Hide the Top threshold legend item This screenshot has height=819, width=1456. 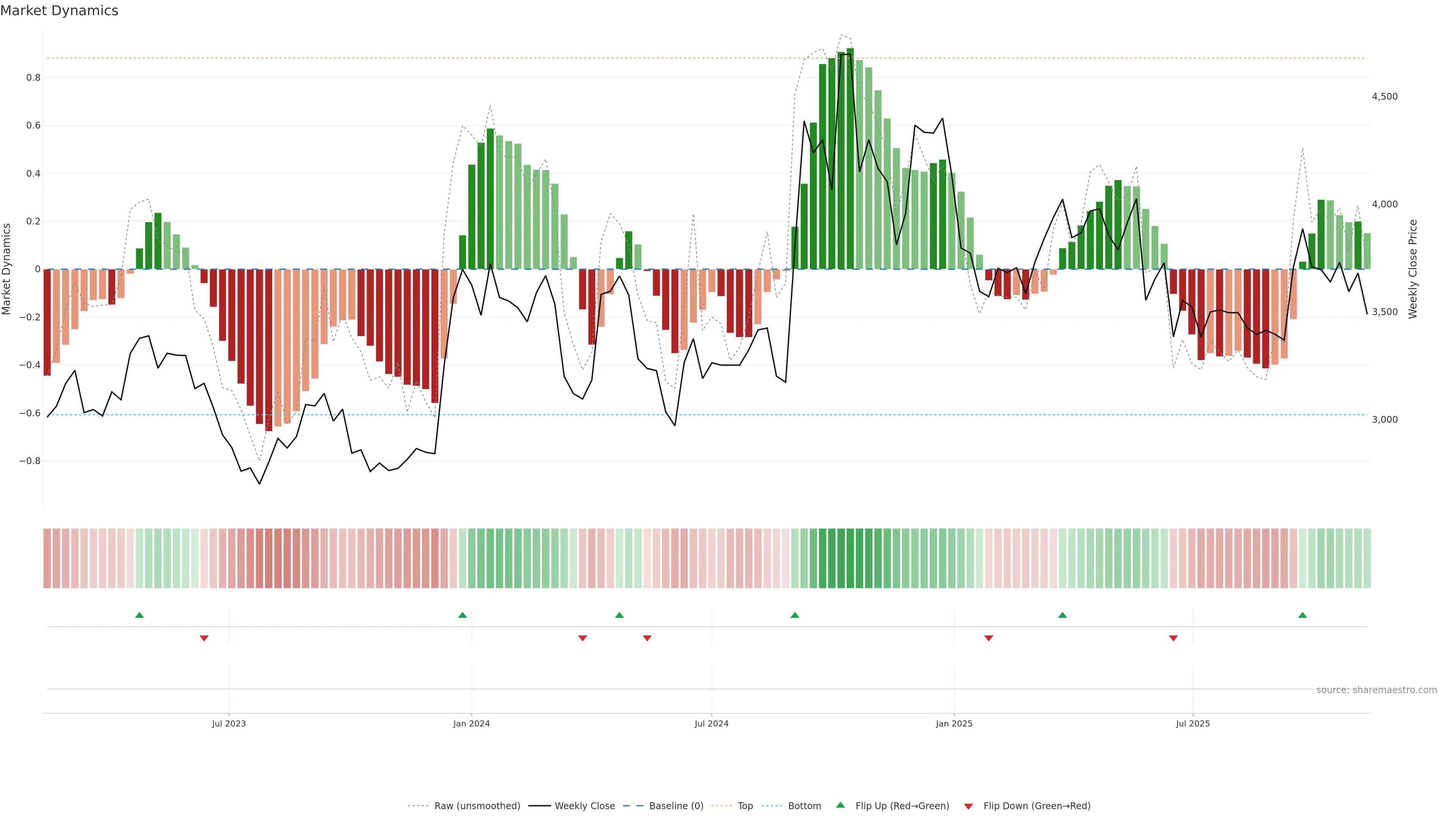[745, 806]
